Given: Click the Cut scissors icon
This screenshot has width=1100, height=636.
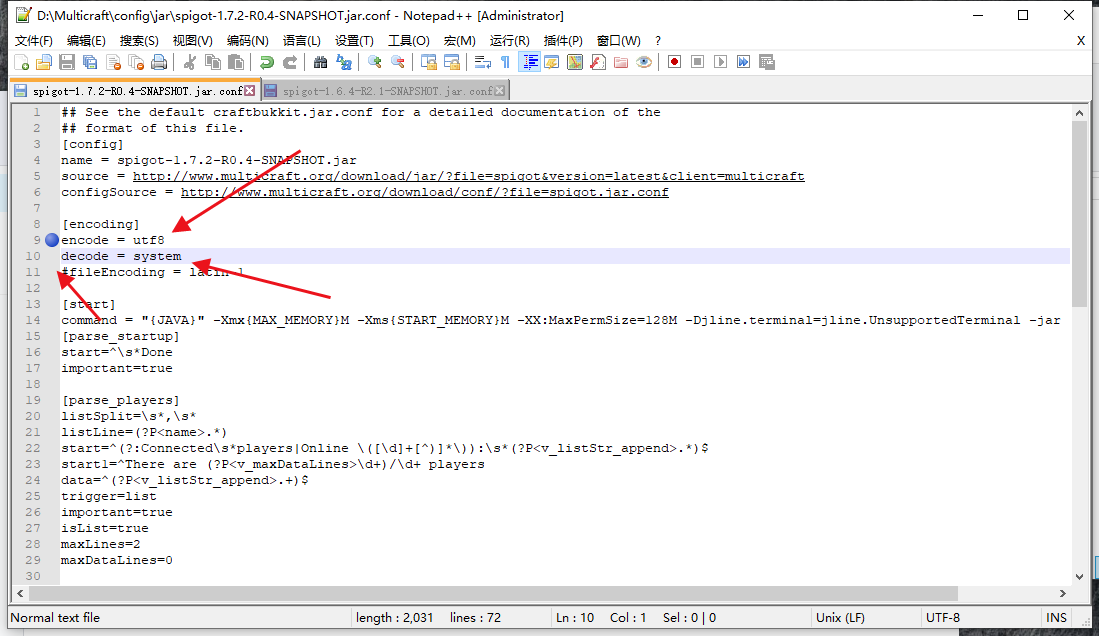Looking at the screenshot, I should coord(189,62).
